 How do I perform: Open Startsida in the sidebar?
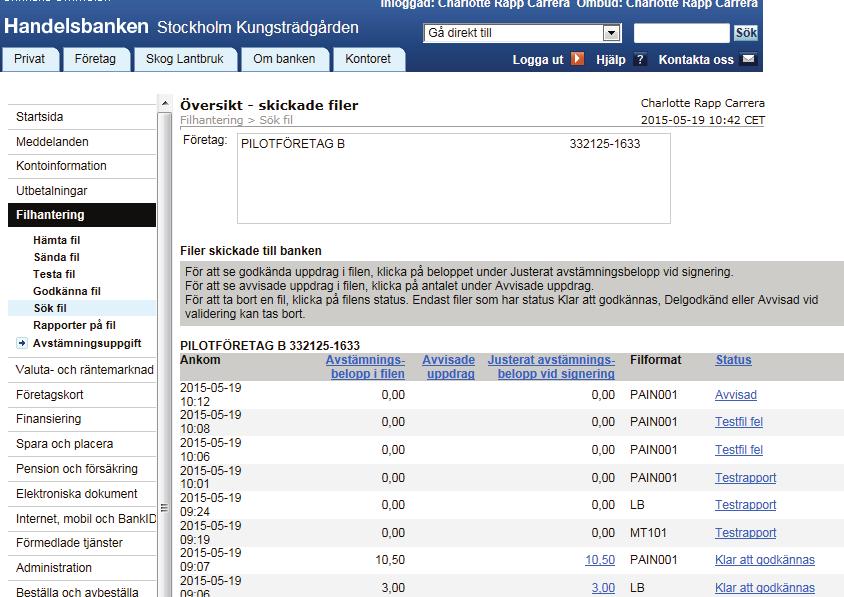click(82, 117)
